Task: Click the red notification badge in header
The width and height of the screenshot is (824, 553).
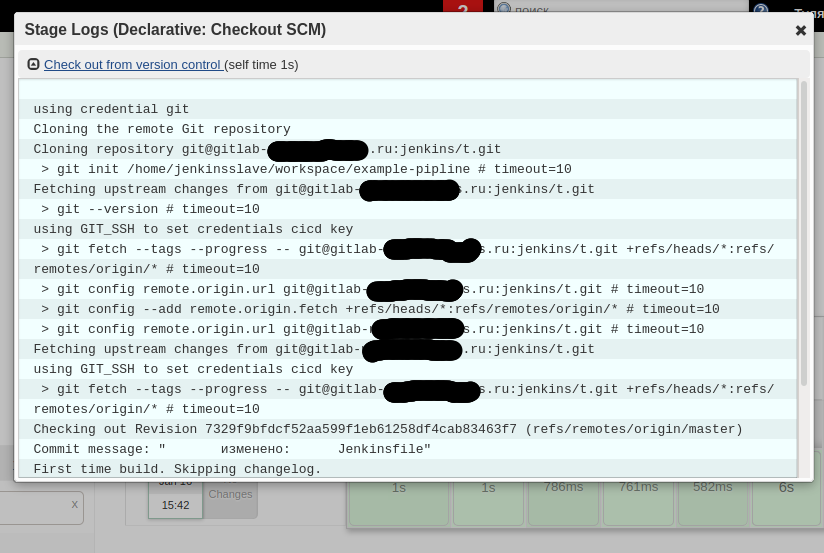Action: pyautogui.click(x=463, y=9)
